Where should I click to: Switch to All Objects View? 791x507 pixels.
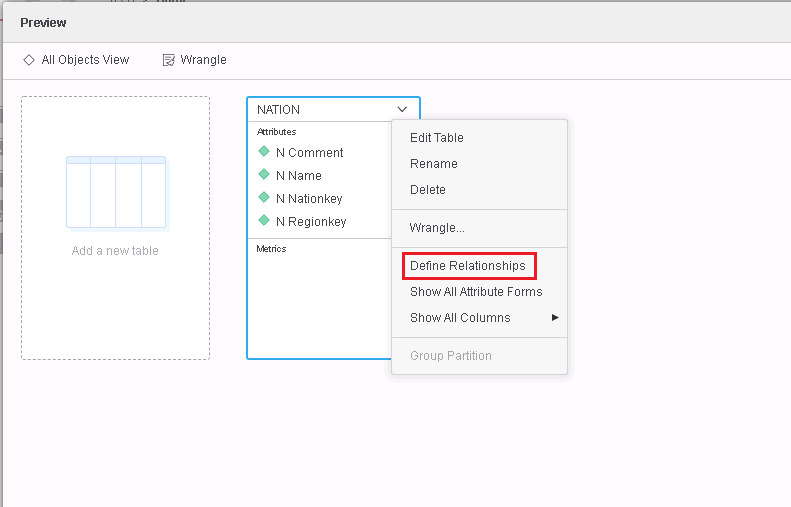tap(85, 60)
